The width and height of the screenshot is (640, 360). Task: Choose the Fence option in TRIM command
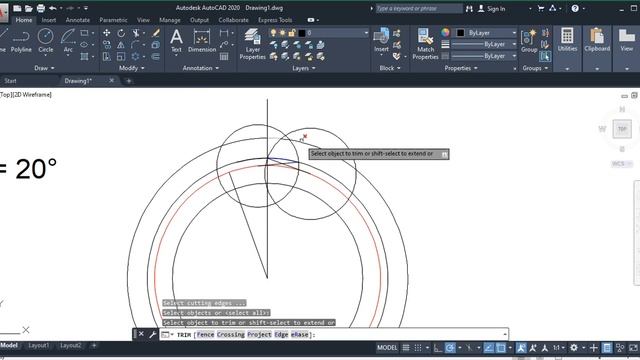(205, 335)
